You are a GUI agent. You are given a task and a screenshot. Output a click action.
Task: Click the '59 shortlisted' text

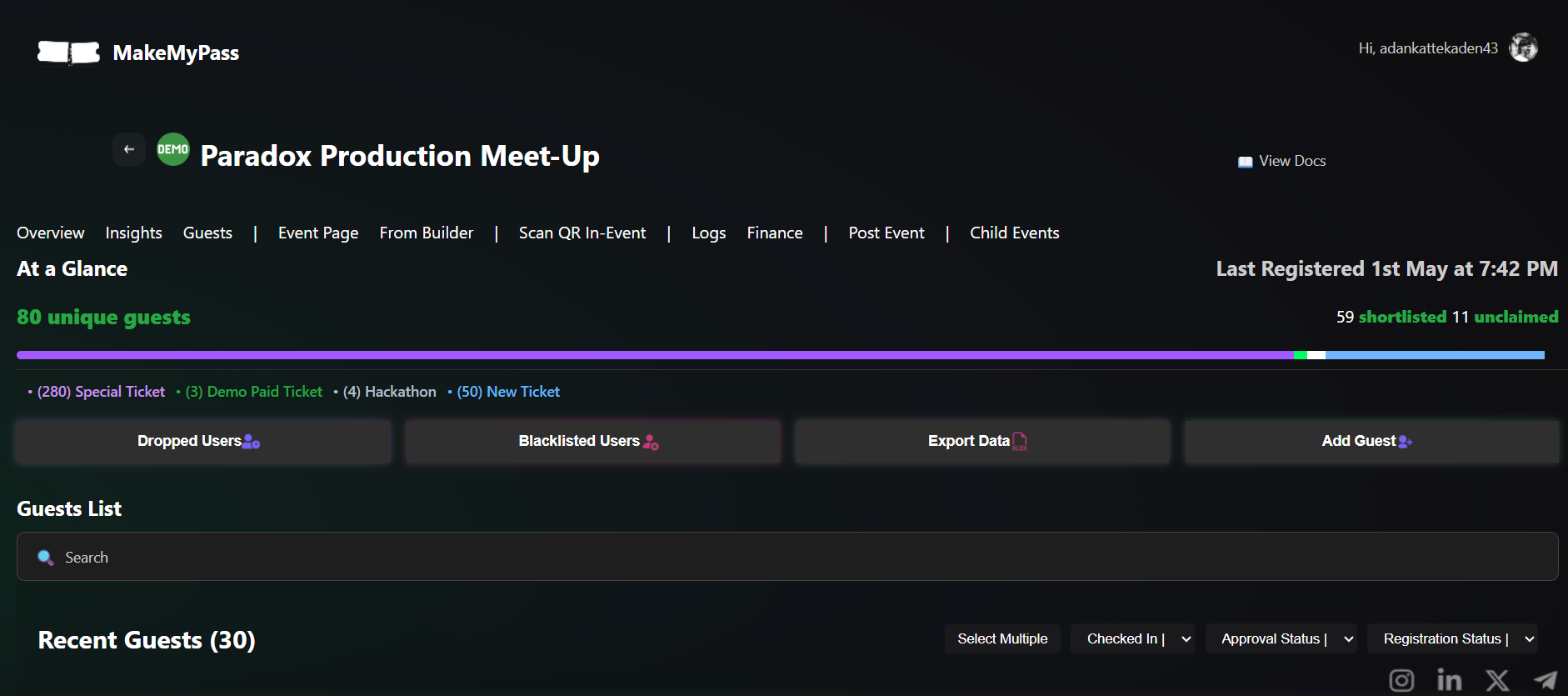pyautogui.click(x=1391, y=317)
